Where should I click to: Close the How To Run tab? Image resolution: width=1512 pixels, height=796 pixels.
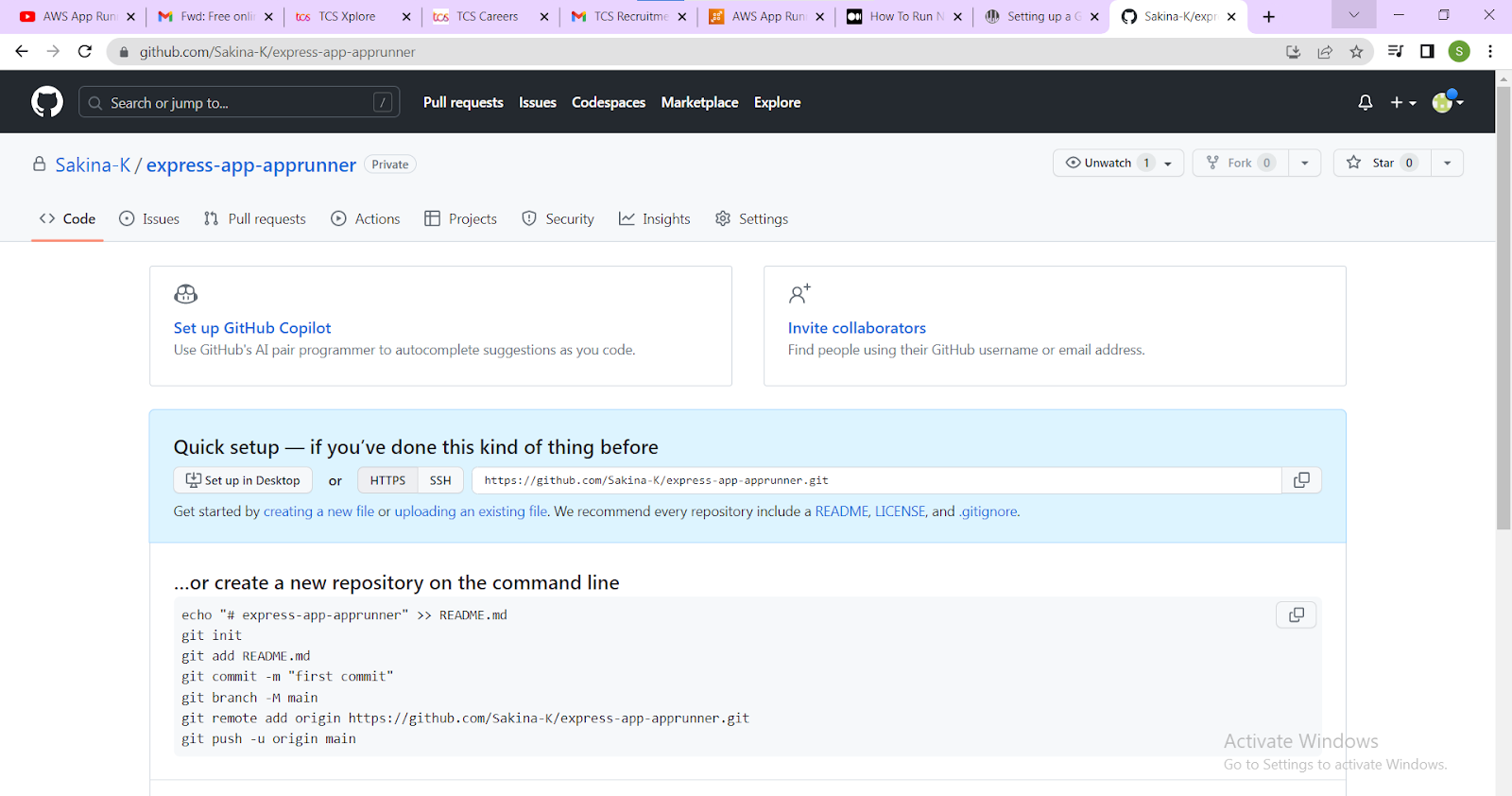point(957,16)
